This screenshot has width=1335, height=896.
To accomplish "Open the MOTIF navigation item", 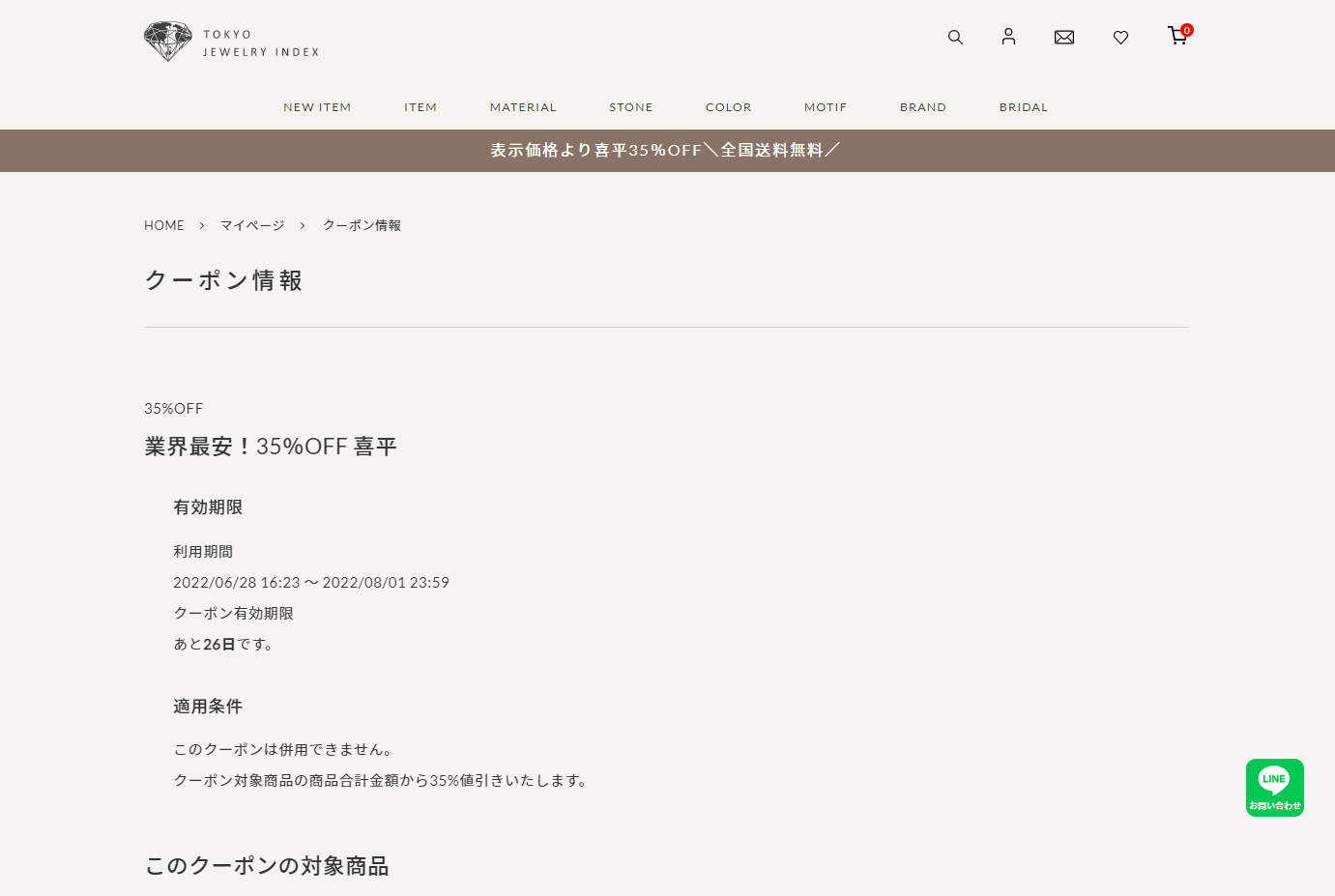I will click(x=826, y=107).
